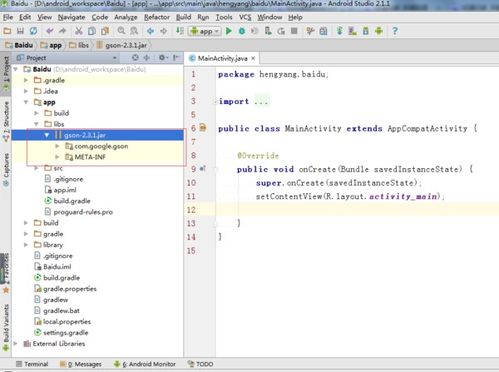
Task: Click the Synchronize toolbar icon
Action: click(33, 31)
